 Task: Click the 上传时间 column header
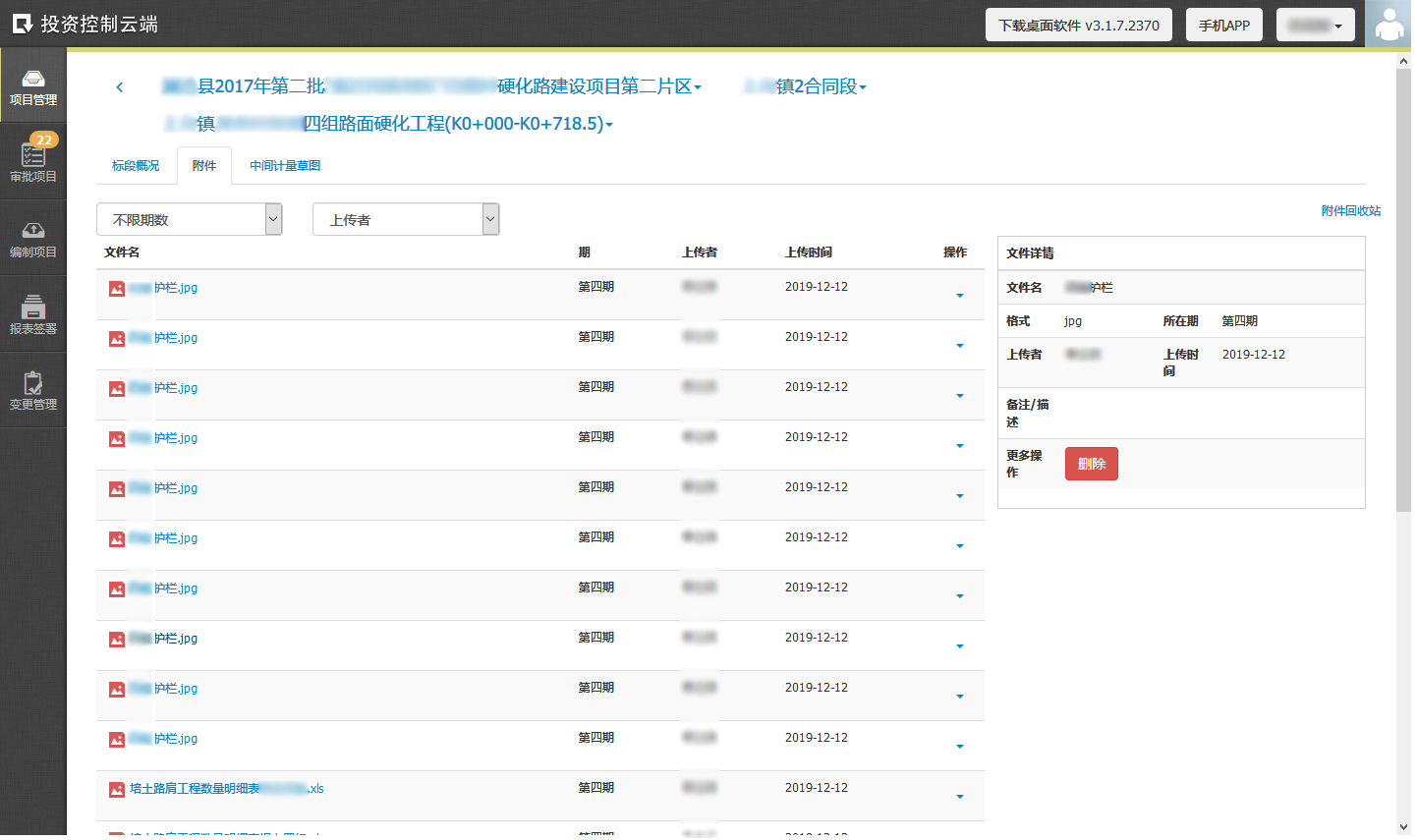pyautogui.click(x=809, y=252)
